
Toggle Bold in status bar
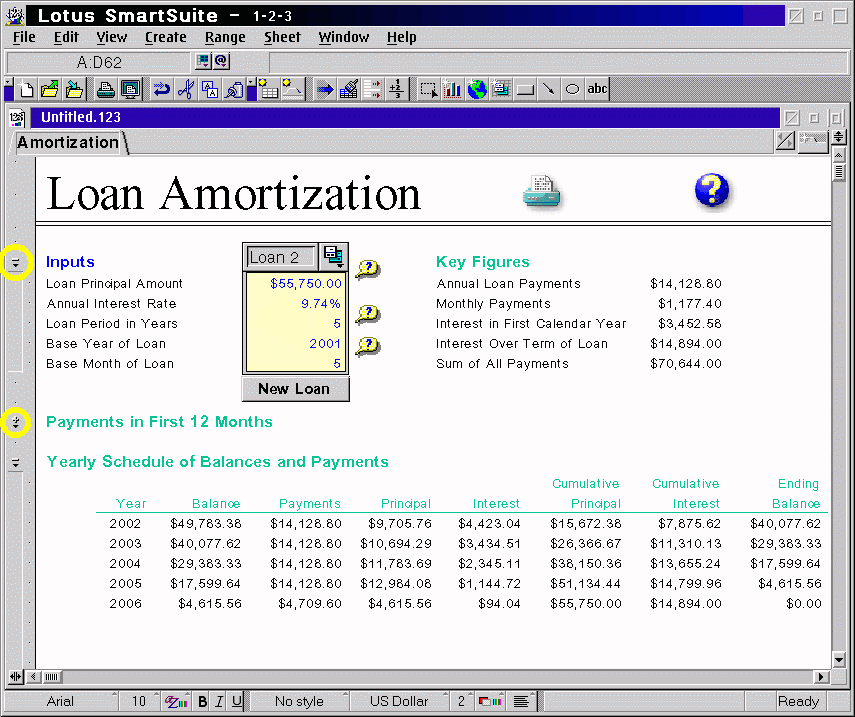coord(202,701)
